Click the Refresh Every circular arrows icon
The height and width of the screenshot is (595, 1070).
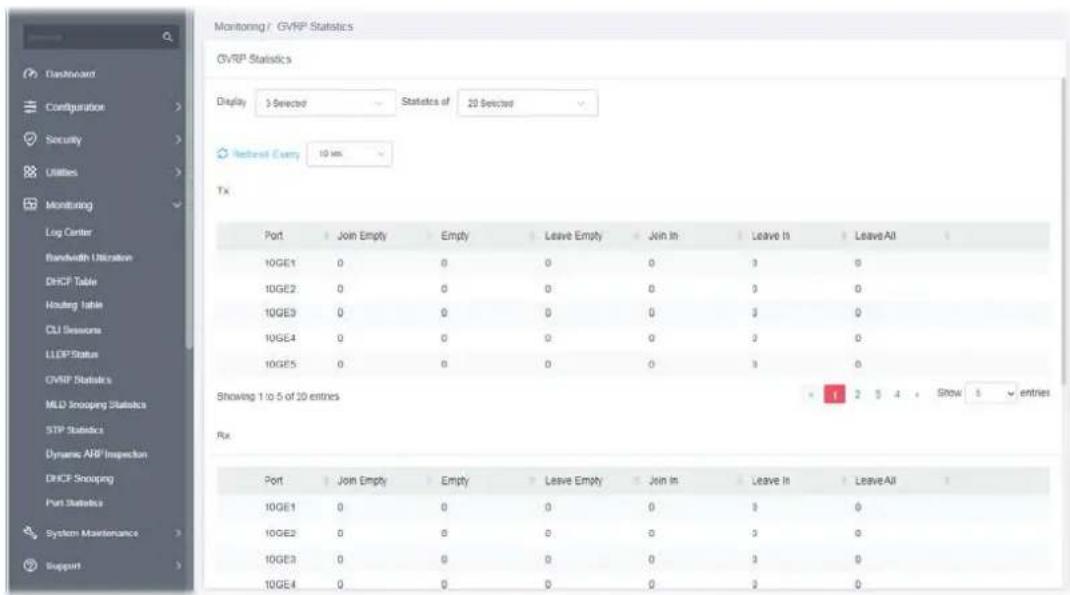[x=222, y=154]
